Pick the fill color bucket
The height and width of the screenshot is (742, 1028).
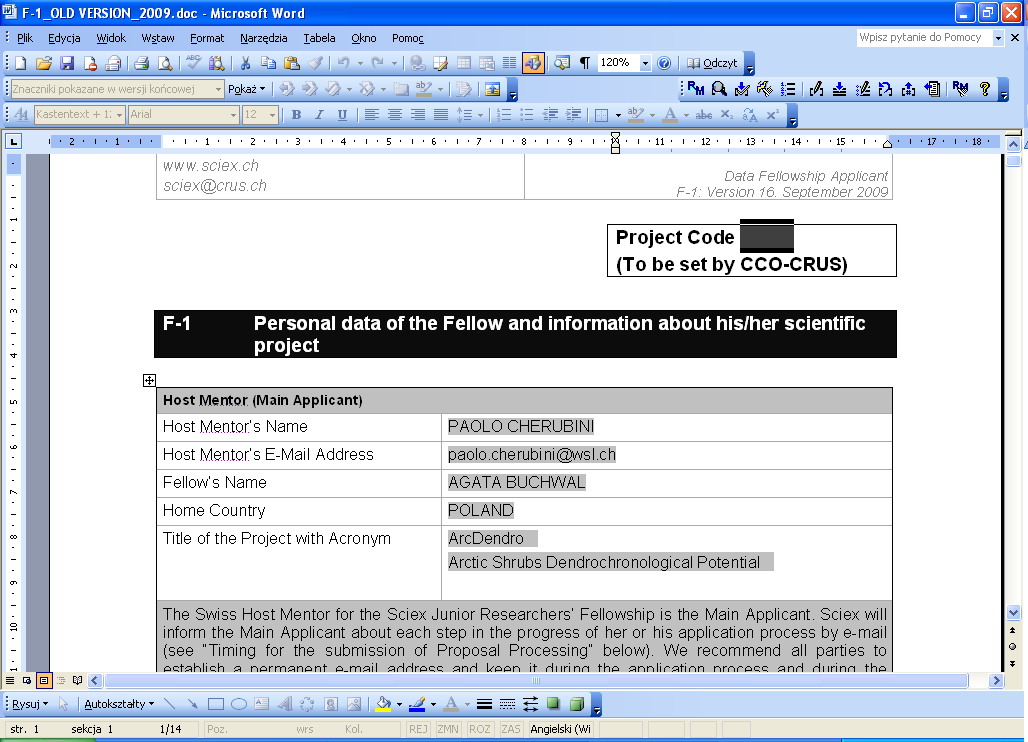coord(383,704)
